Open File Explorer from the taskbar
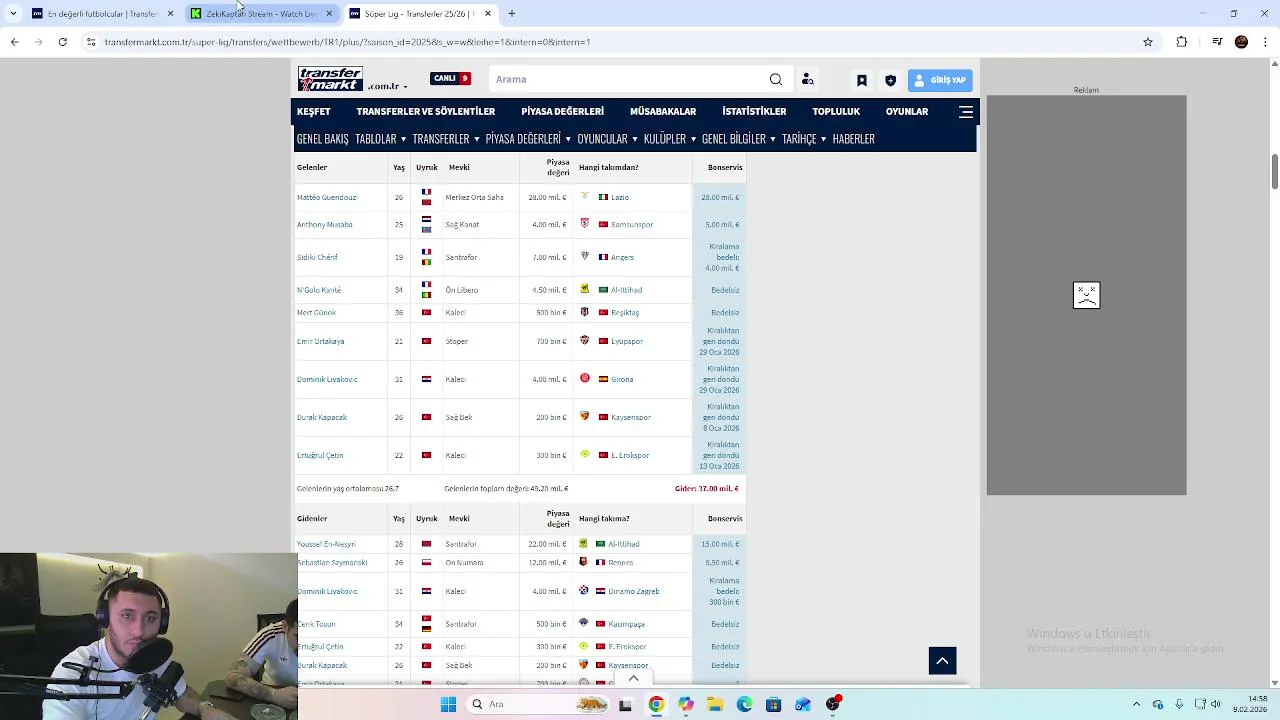1280x720 pixels. coord(715,705)
